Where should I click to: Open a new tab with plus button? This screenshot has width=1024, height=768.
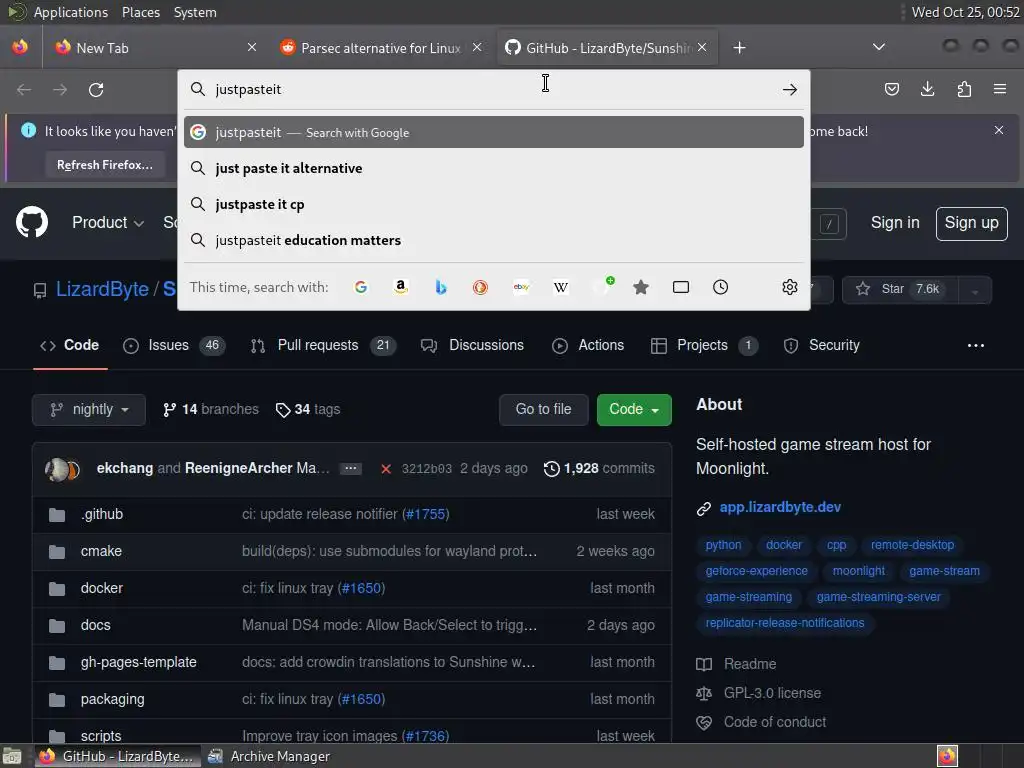coord(739,48)
